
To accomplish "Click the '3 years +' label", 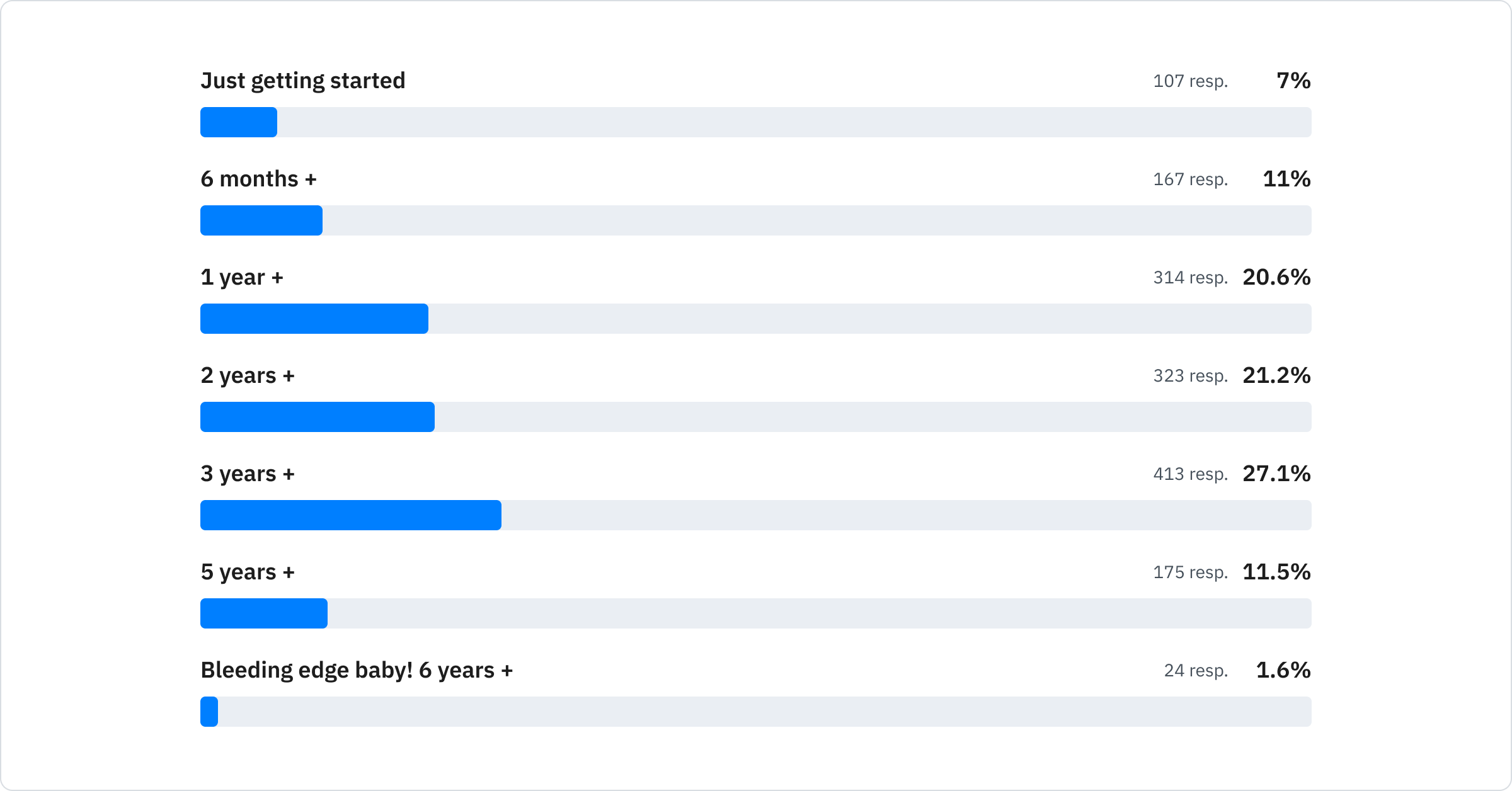I will point(248,474).
